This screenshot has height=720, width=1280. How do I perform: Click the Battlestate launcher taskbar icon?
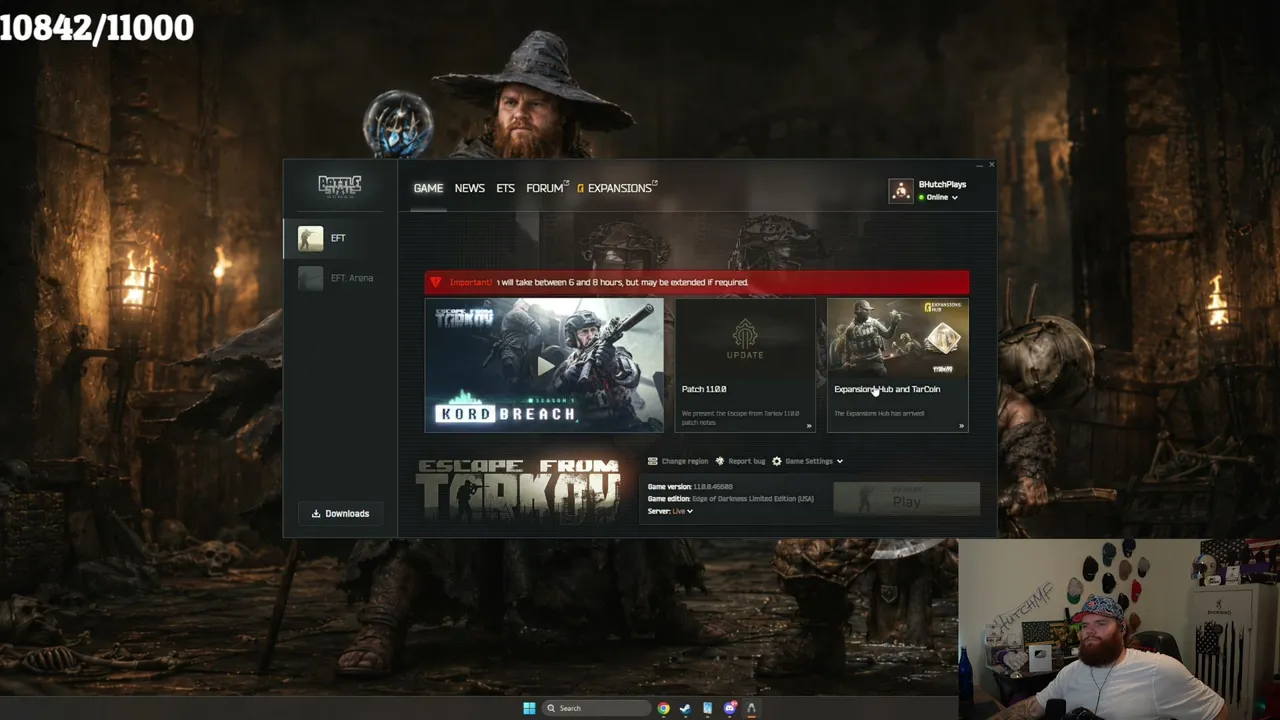click(751, 708)
